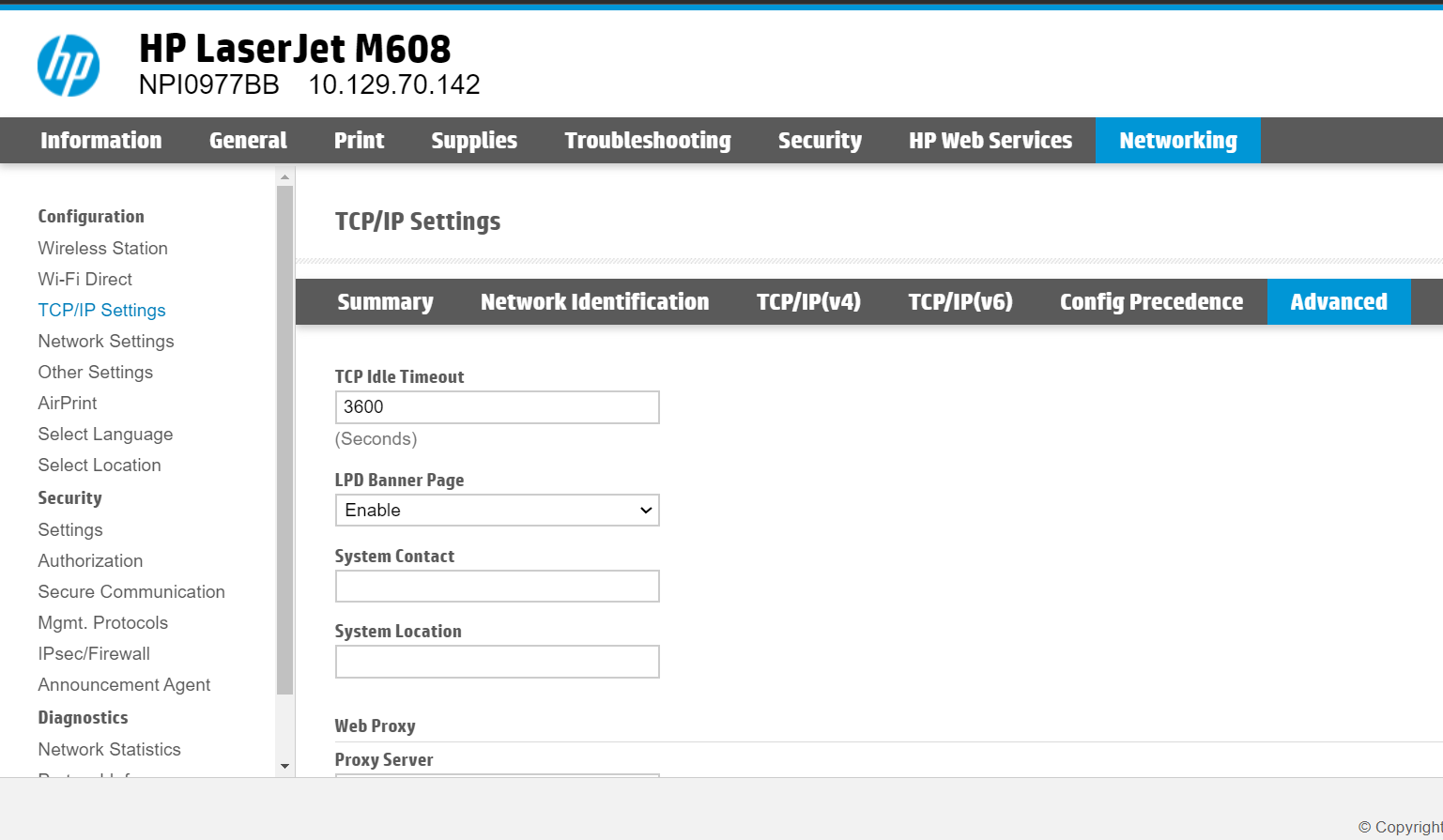The image size is (1443, 840).
Task: Open Mgmt. Protocols settings
Action: click(103, 622)
